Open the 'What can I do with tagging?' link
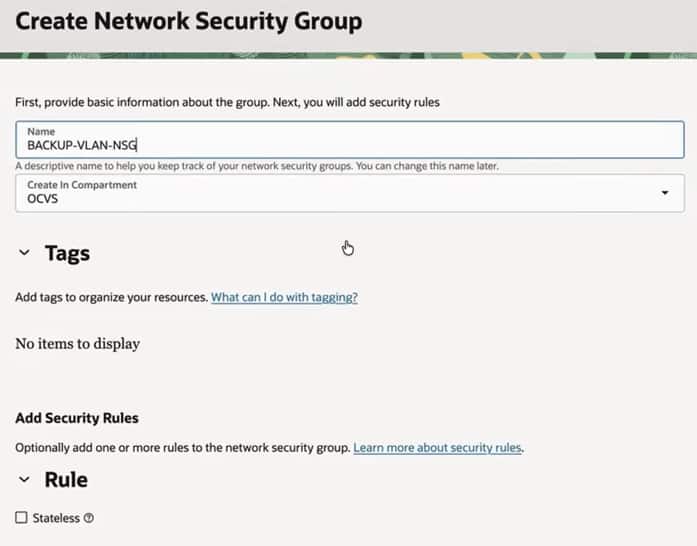Image resolution: width=697 pixels, height=546 pixels. (284, 297)
